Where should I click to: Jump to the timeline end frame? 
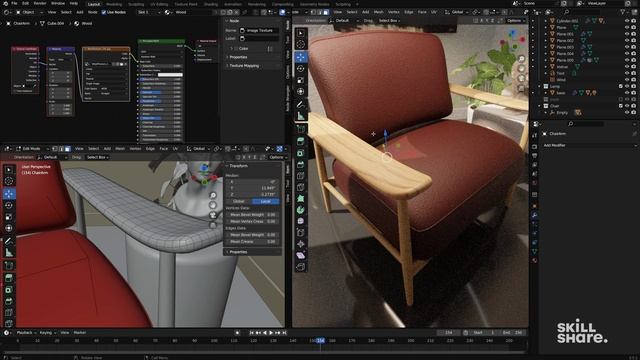[284, 333]
